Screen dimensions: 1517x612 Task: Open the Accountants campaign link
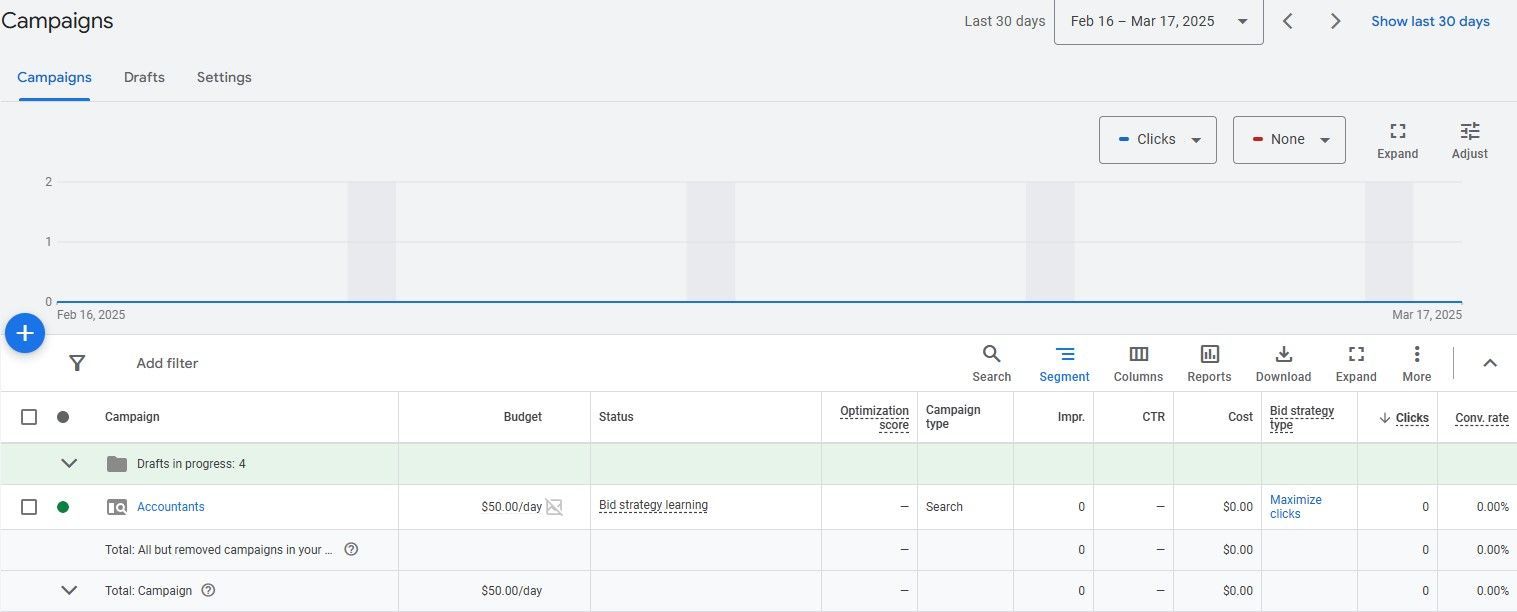coord(171,507)
